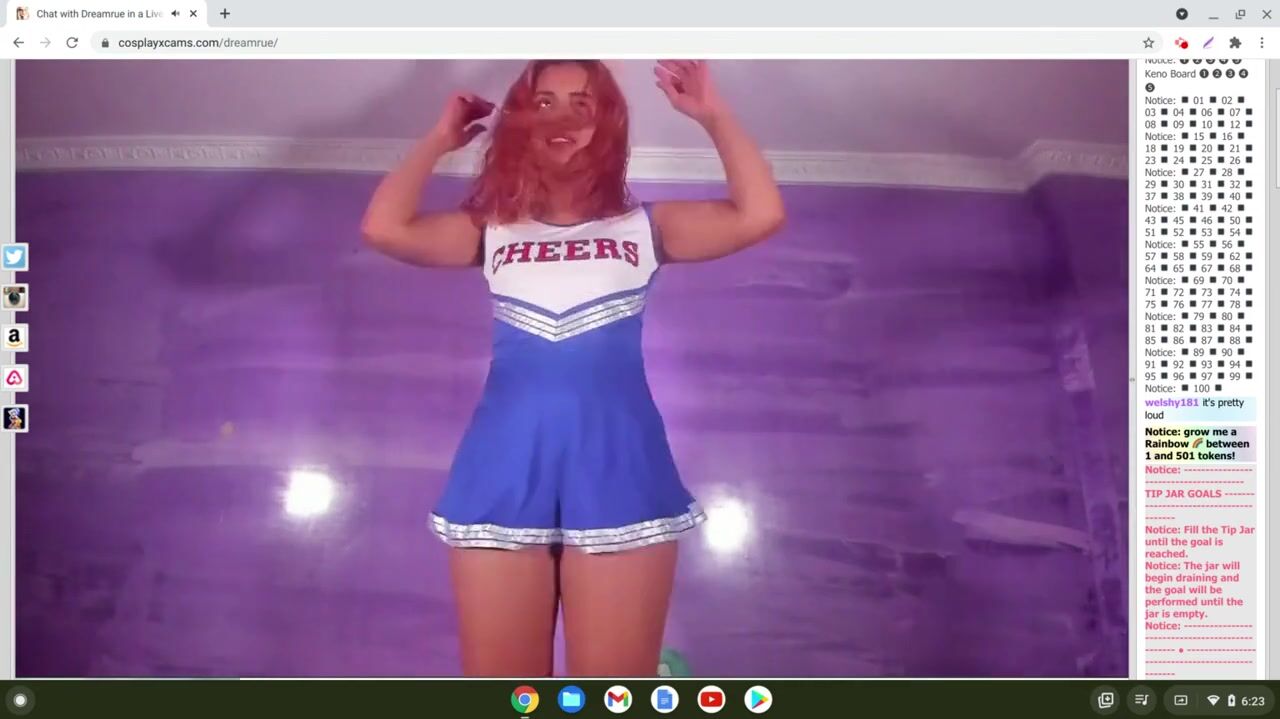The image size is (1280, 719).
Task: Open the Play Store from the shelf
Action: [758, 700]
